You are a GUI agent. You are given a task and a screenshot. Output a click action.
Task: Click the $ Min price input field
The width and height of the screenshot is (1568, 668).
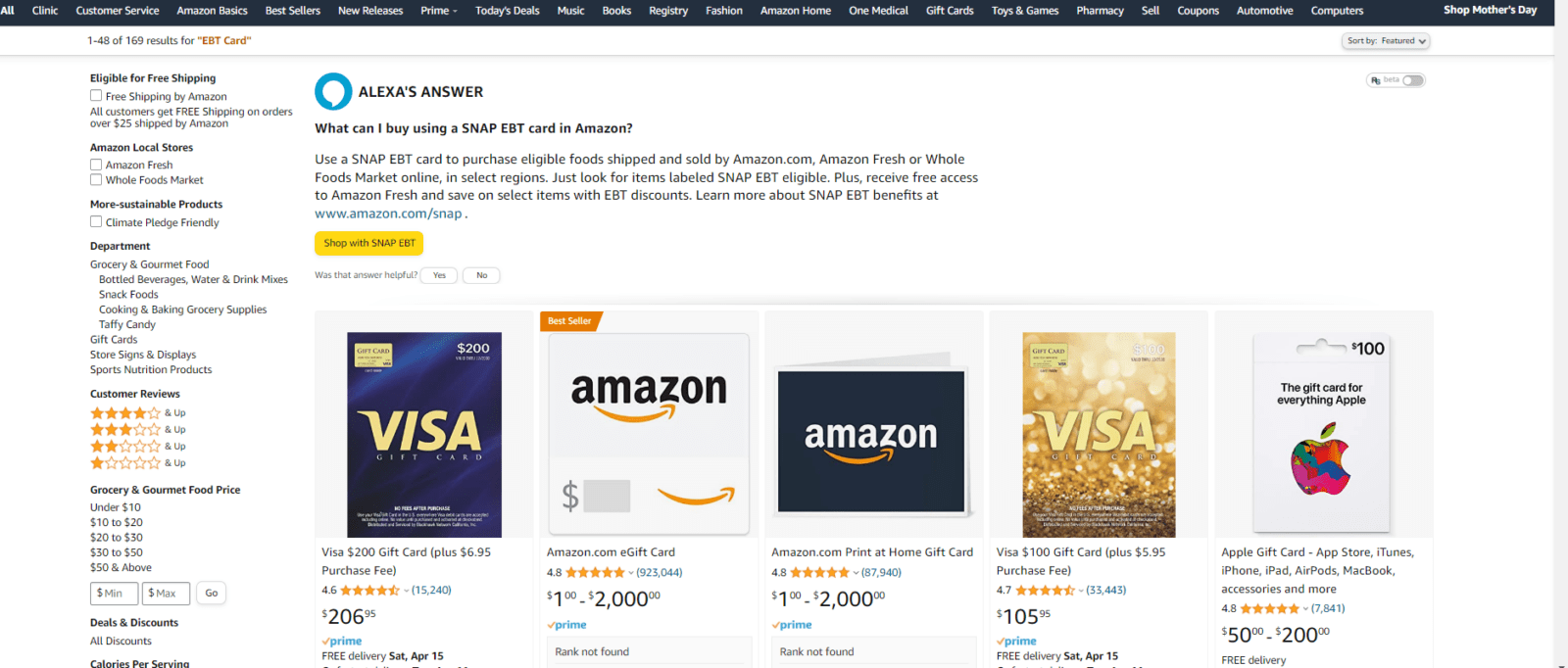point(114,594)
